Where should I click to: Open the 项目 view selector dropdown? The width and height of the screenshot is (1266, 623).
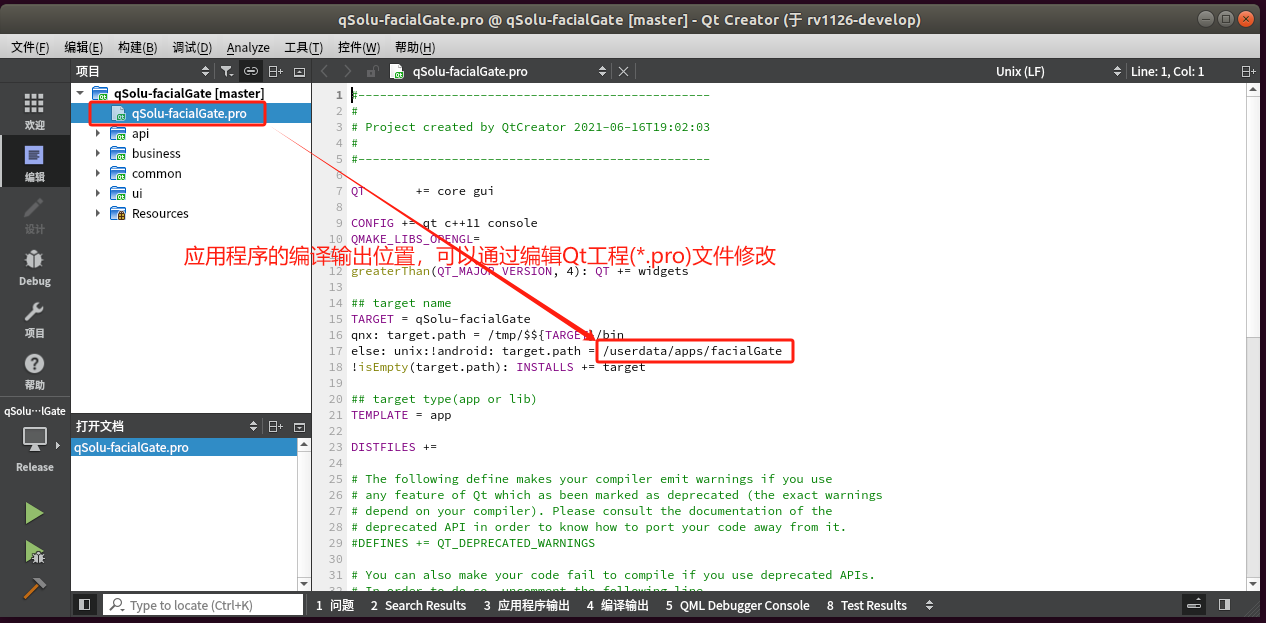click(x=142, y=71)
